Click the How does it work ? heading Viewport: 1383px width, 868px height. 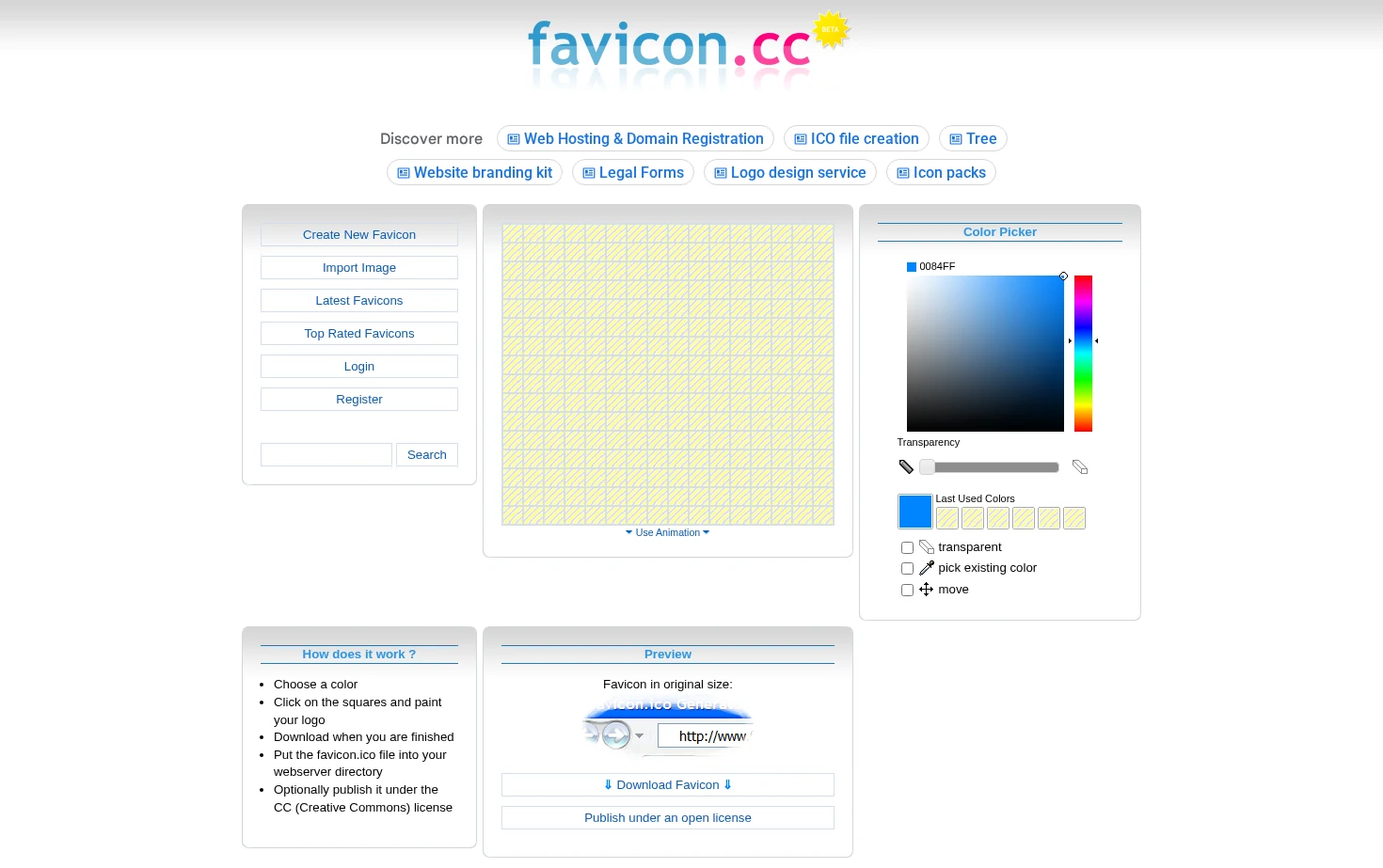[x=359, y=655]
